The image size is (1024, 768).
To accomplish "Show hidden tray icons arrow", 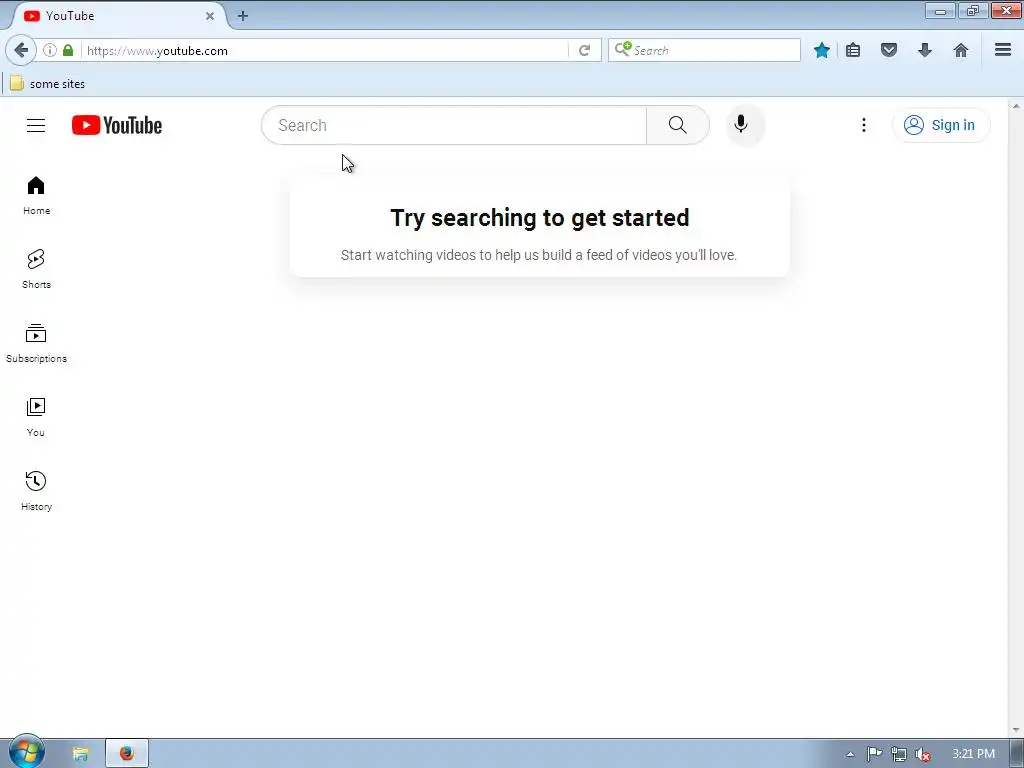I will (850, 754).
